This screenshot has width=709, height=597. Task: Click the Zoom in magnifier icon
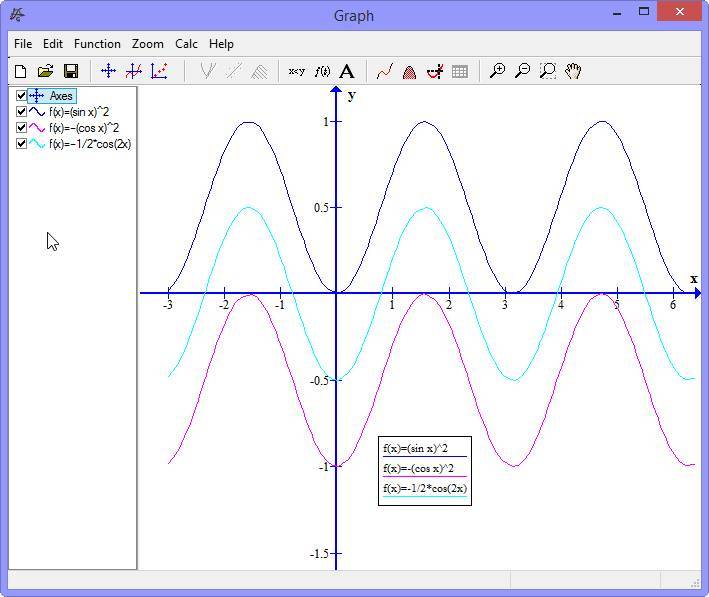(497, 71)
